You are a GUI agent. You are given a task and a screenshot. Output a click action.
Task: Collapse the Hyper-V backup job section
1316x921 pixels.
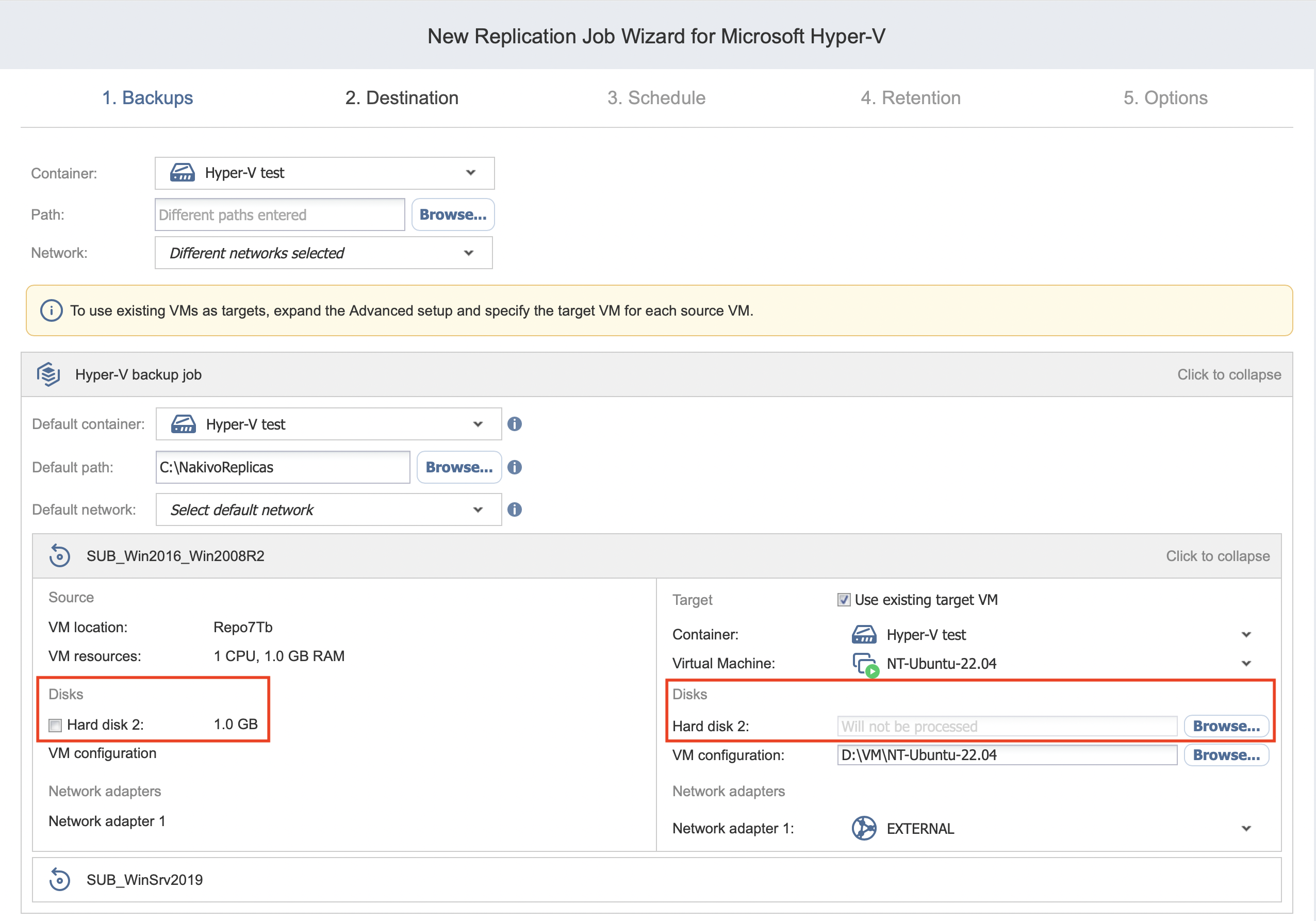click(x=1229, y=374)
